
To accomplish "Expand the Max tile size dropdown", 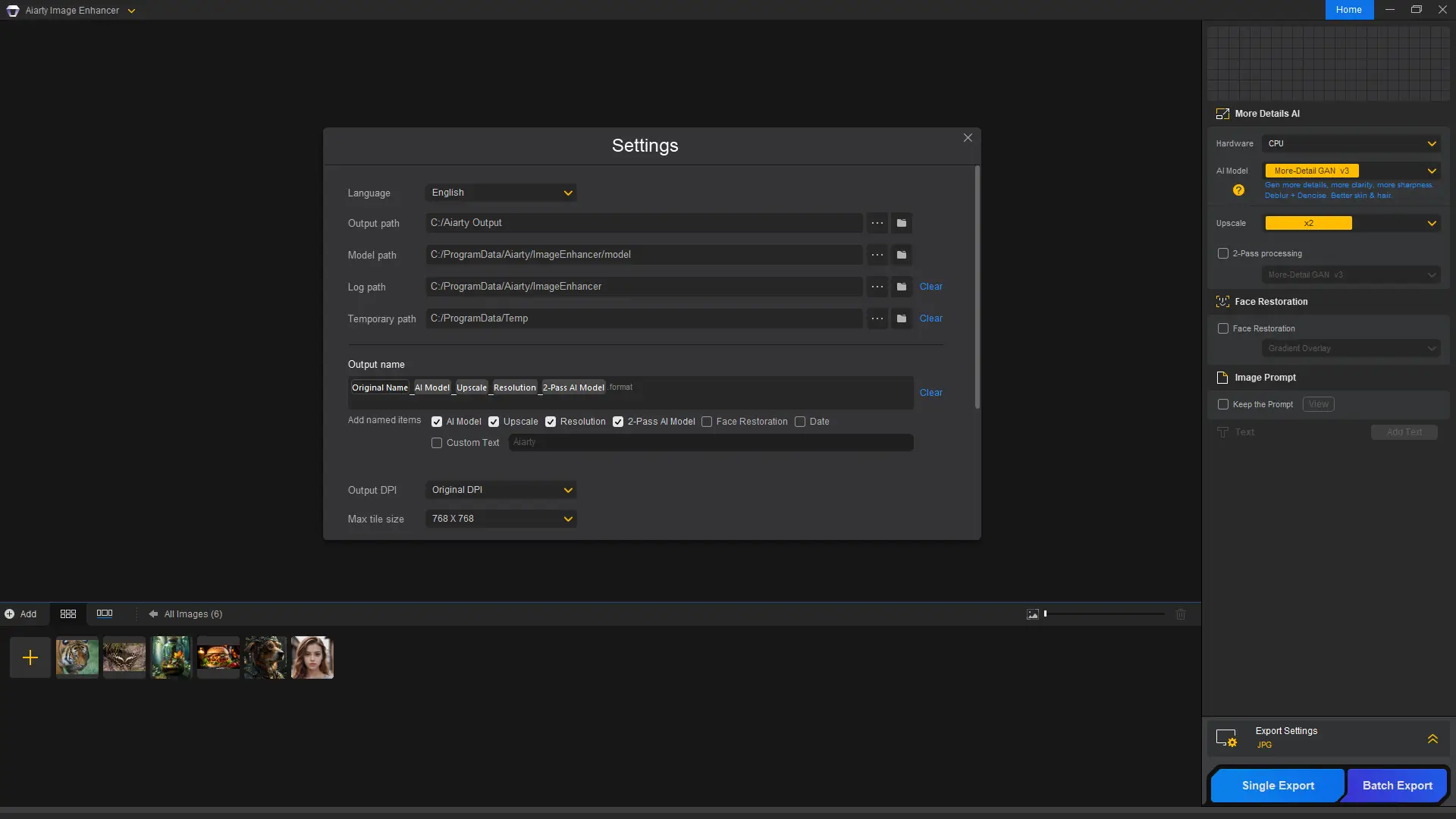I will pos(500,519).
